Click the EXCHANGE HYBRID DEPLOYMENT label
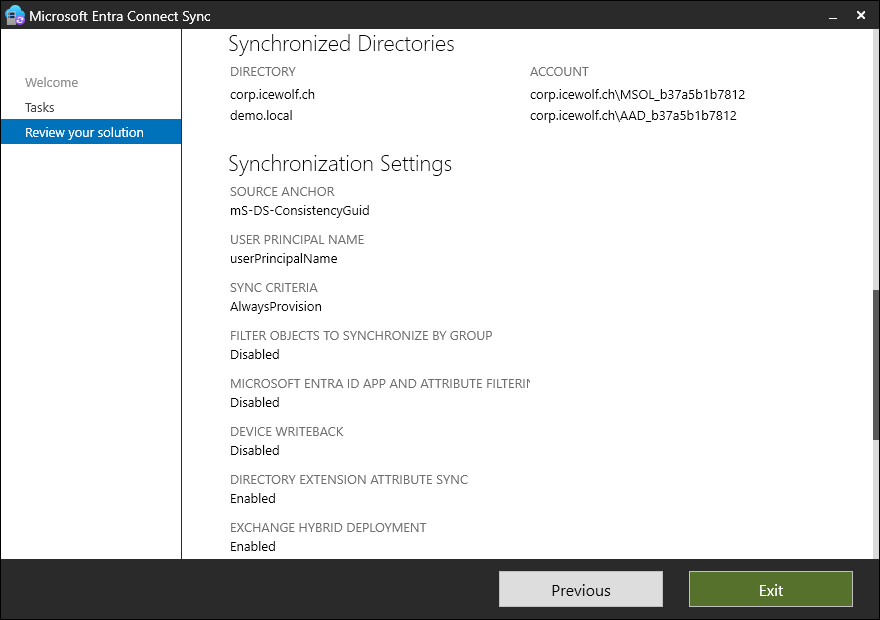This screenshot has height=620, width=880. click(x=328, y=528)
